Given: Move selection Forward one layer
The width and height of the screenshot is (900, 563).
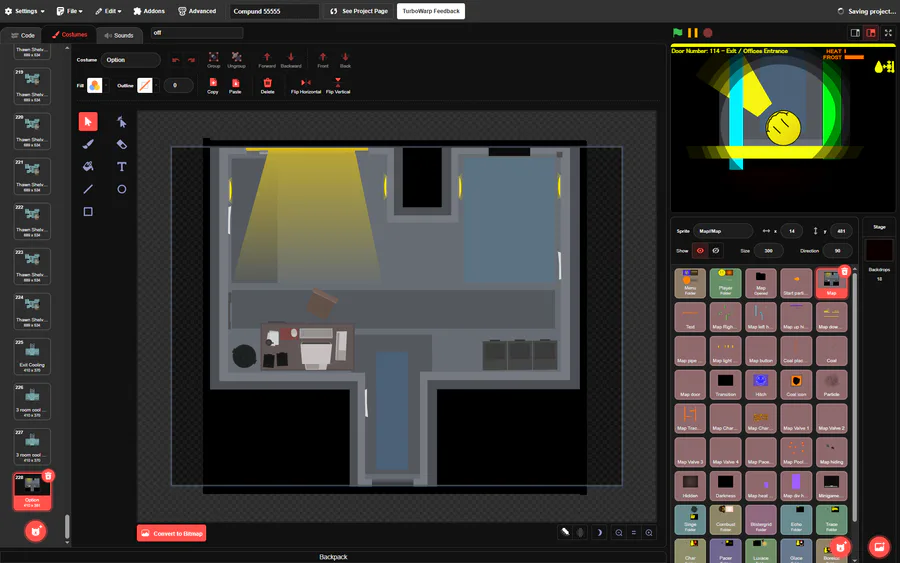Looking at the screenshot, I should point(267,60).
